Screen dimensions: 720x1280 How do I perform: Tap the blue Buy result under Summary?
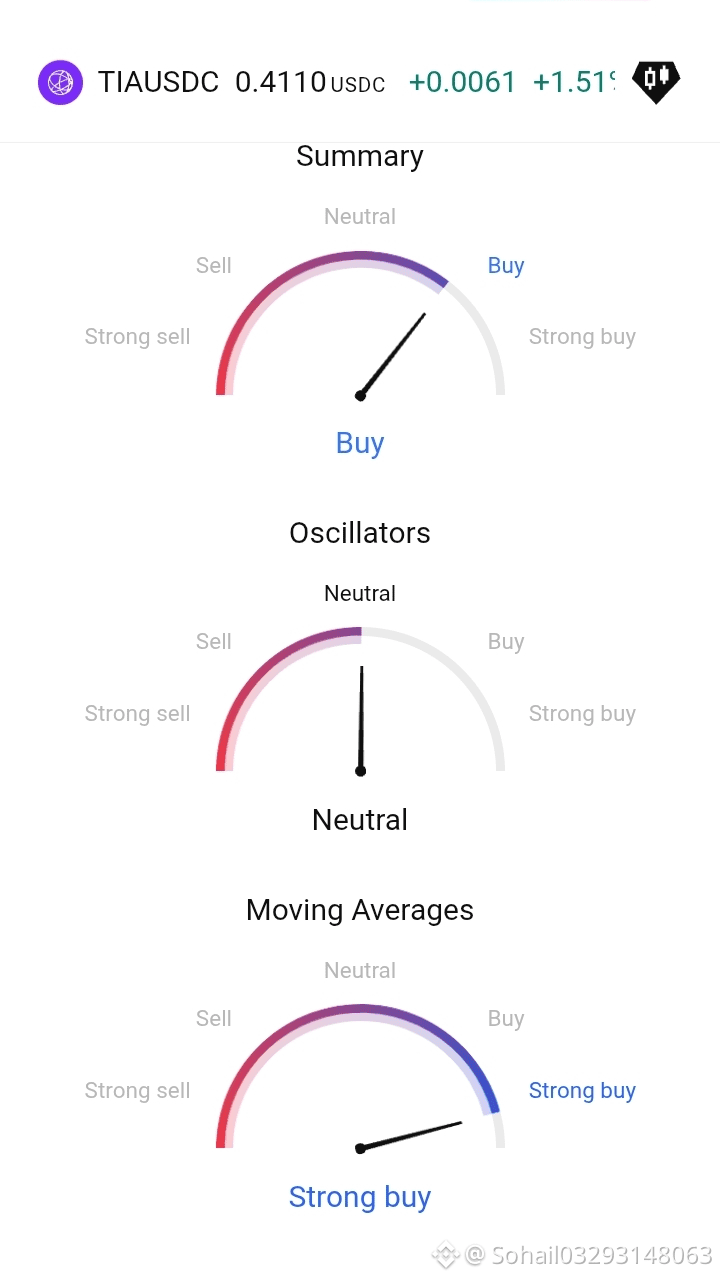pyautogui.click(x=360, y=443)
